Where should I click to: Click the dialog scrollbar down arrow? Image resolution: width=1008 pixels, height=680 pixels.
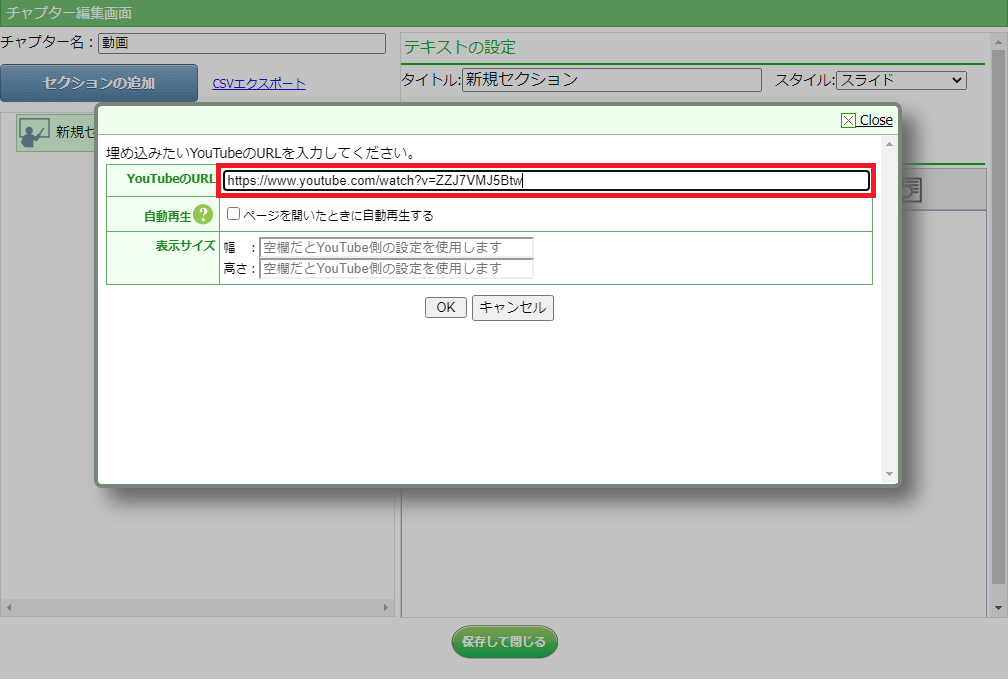(889, 473)
